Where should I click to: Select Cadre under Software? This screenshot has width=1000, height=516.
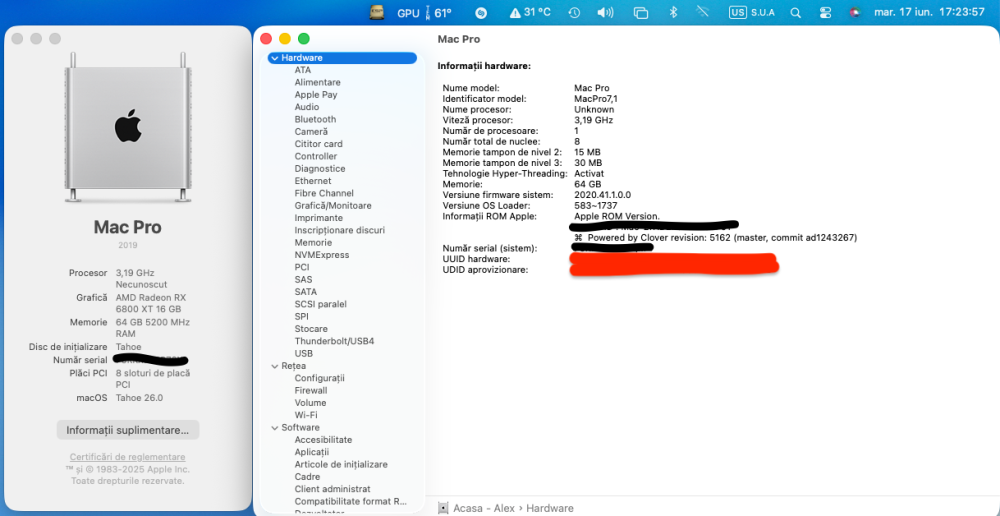pyautogui.click(x=307, y=477)
